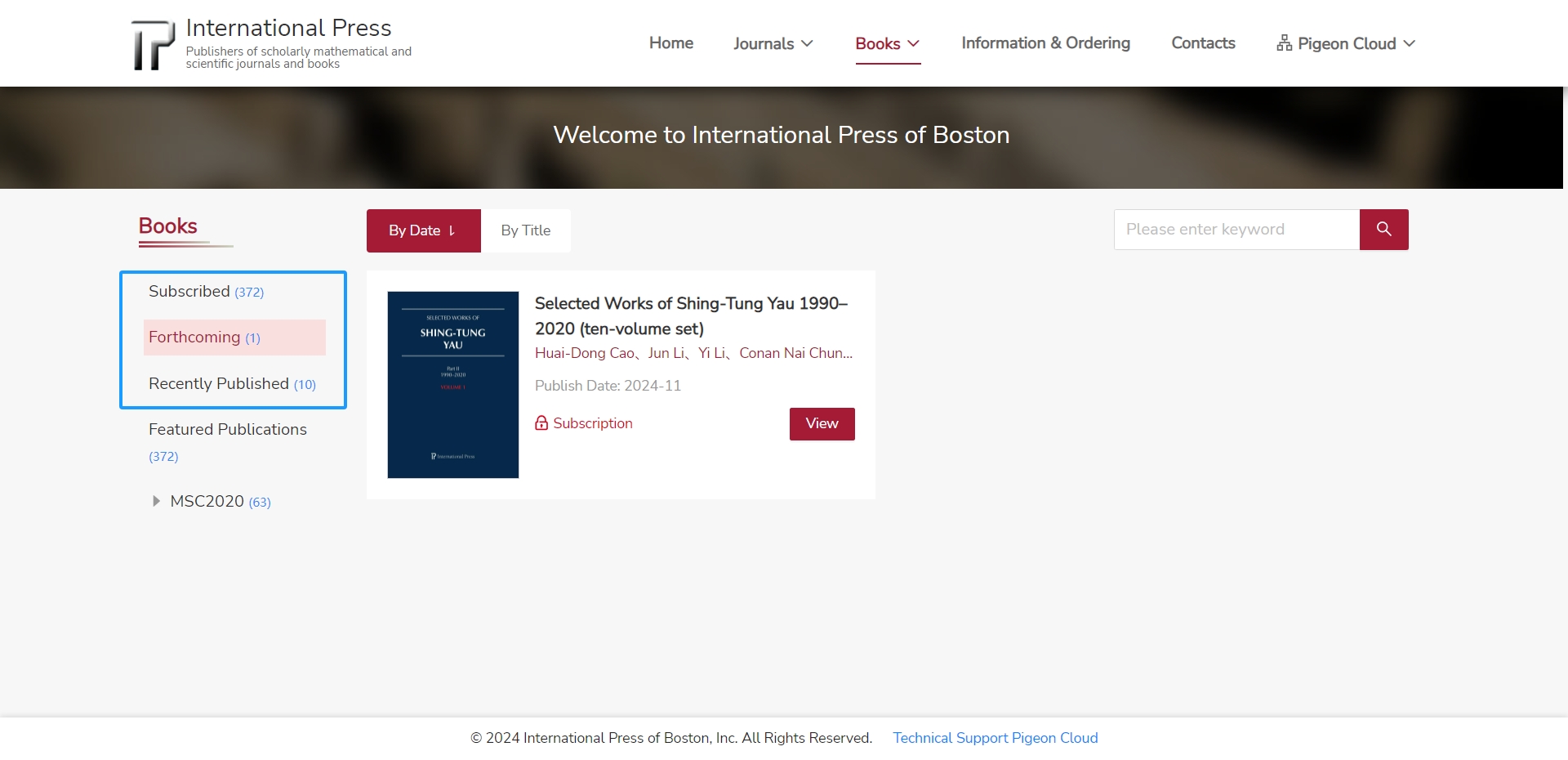
Task: Open Featured Publications (372)
Action: pyautogui.click(x=228, y=441)
